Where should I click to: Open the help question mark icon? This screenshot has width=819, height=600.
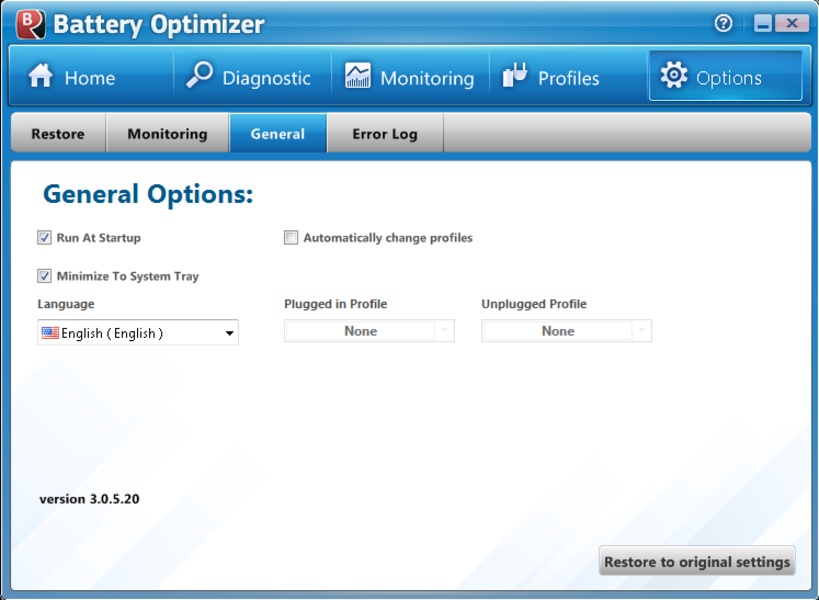(x=723, y=23)
